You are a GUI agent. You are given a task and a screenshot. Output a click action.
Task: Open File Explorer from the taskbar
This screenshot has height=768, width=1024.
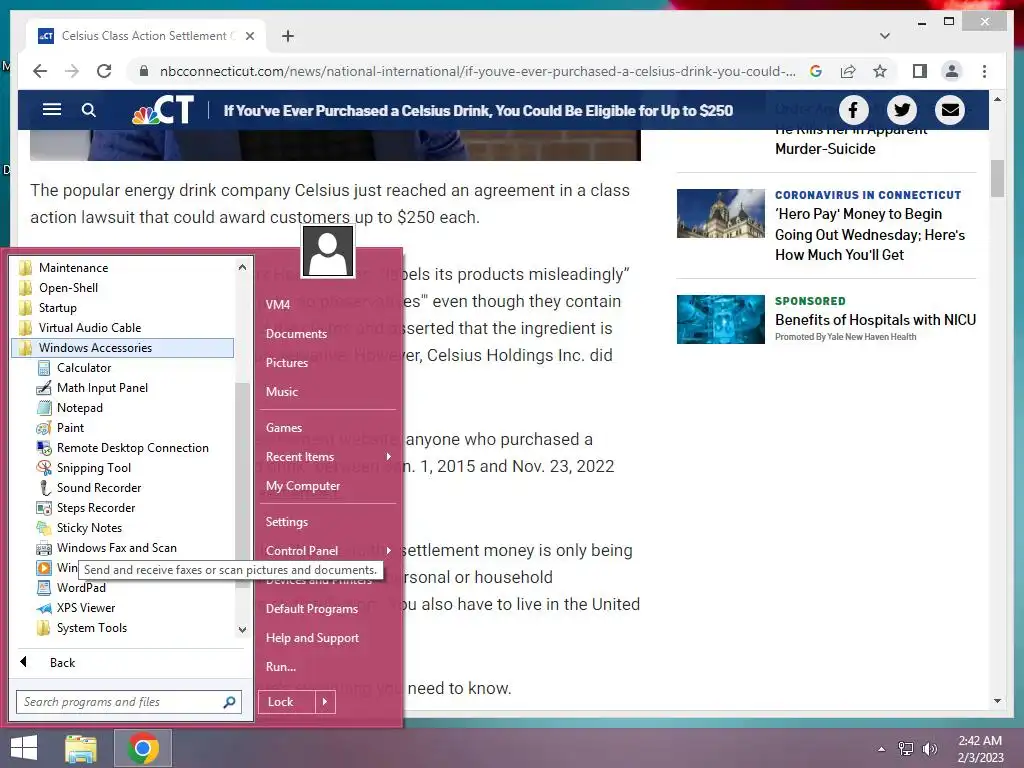click(x=81, y=748)
